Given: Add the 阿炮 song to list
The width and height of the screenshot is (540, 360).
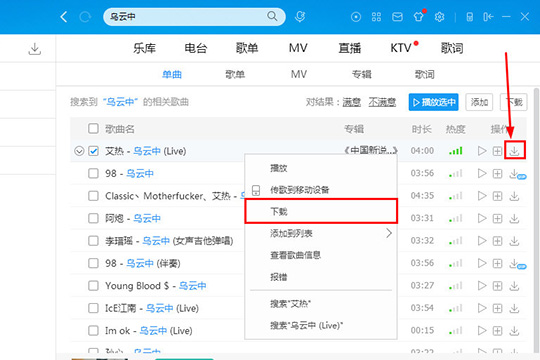Looking at the screenshot, I should click(x=497, y=218).
